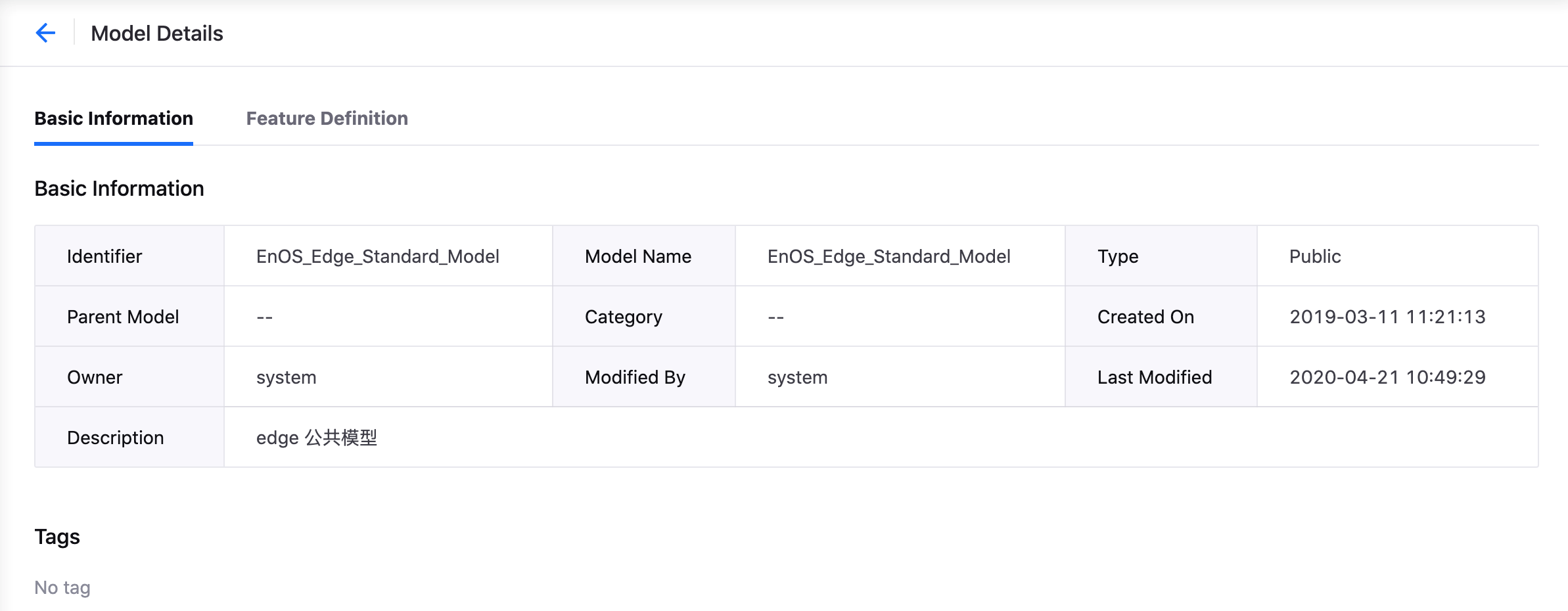Click the Description label cell
This screenshot has height=611, width=1568.
click(129, 438)
